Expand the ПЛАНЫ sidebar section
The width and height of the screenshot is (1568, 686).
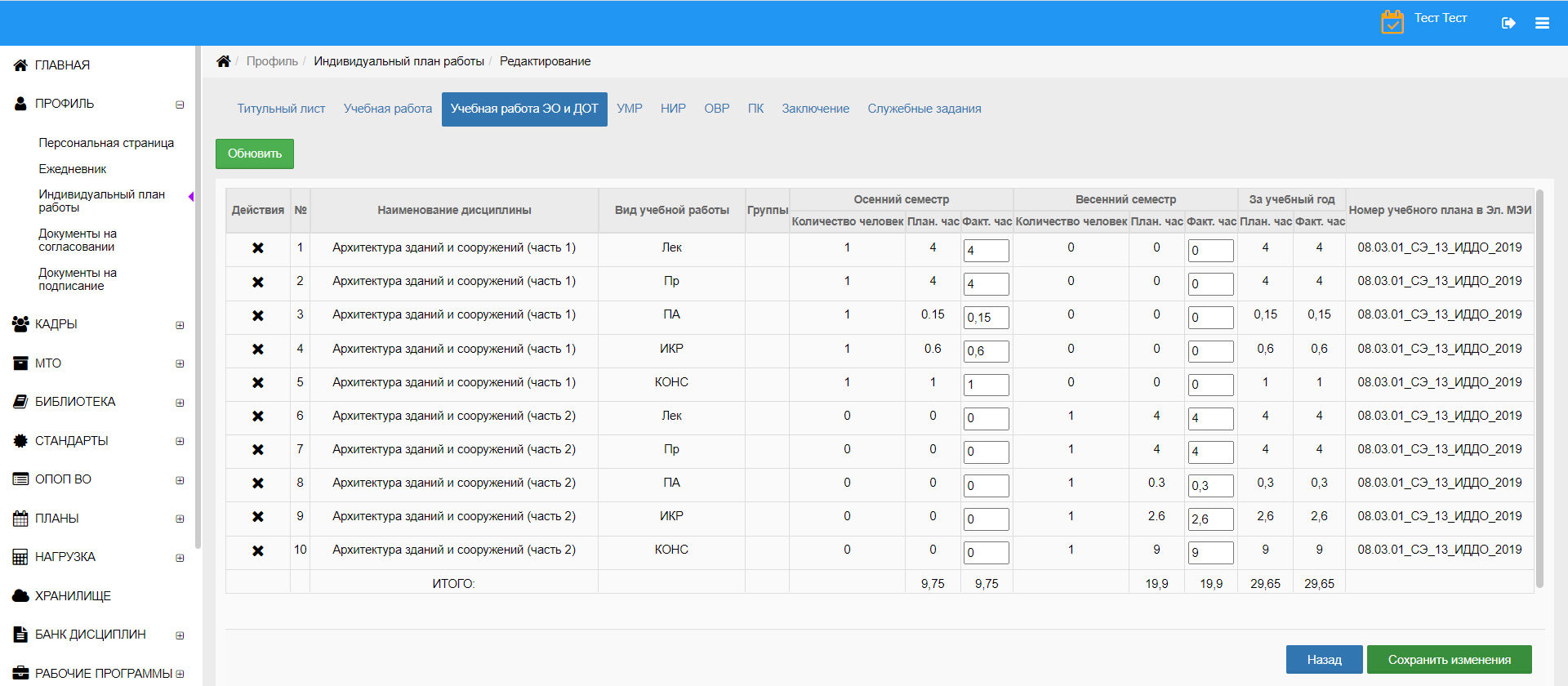coord(180,519)
